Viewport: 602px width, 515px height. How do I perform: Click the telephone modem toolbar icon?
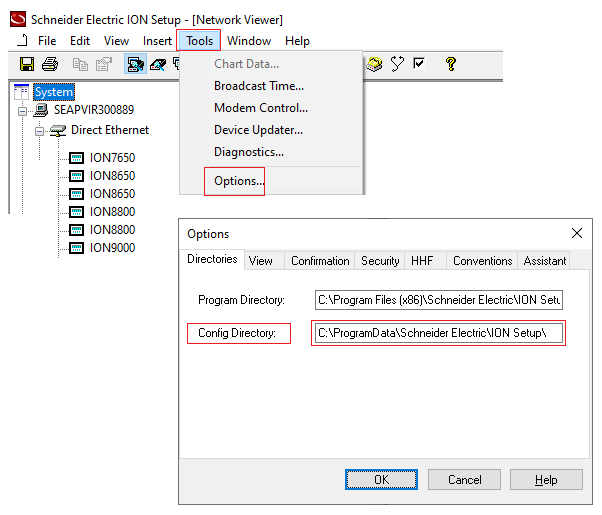tap(374, 64)
